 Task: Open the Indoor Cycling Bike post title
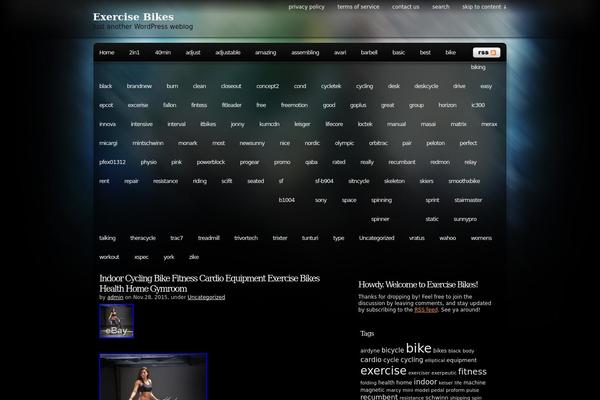(210, 283)
